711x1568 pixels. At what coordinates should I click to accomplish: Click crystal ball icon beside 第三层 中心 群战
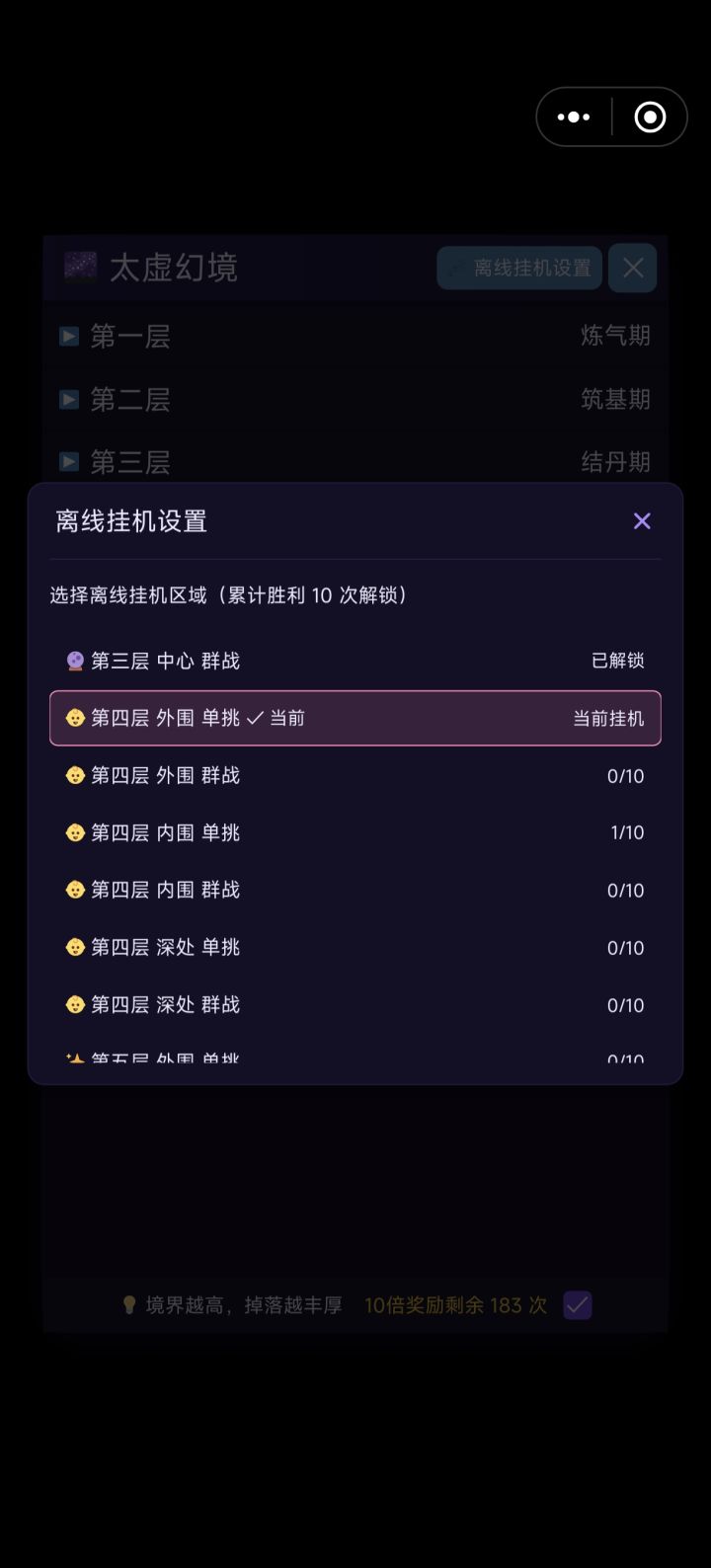(75, 661)
